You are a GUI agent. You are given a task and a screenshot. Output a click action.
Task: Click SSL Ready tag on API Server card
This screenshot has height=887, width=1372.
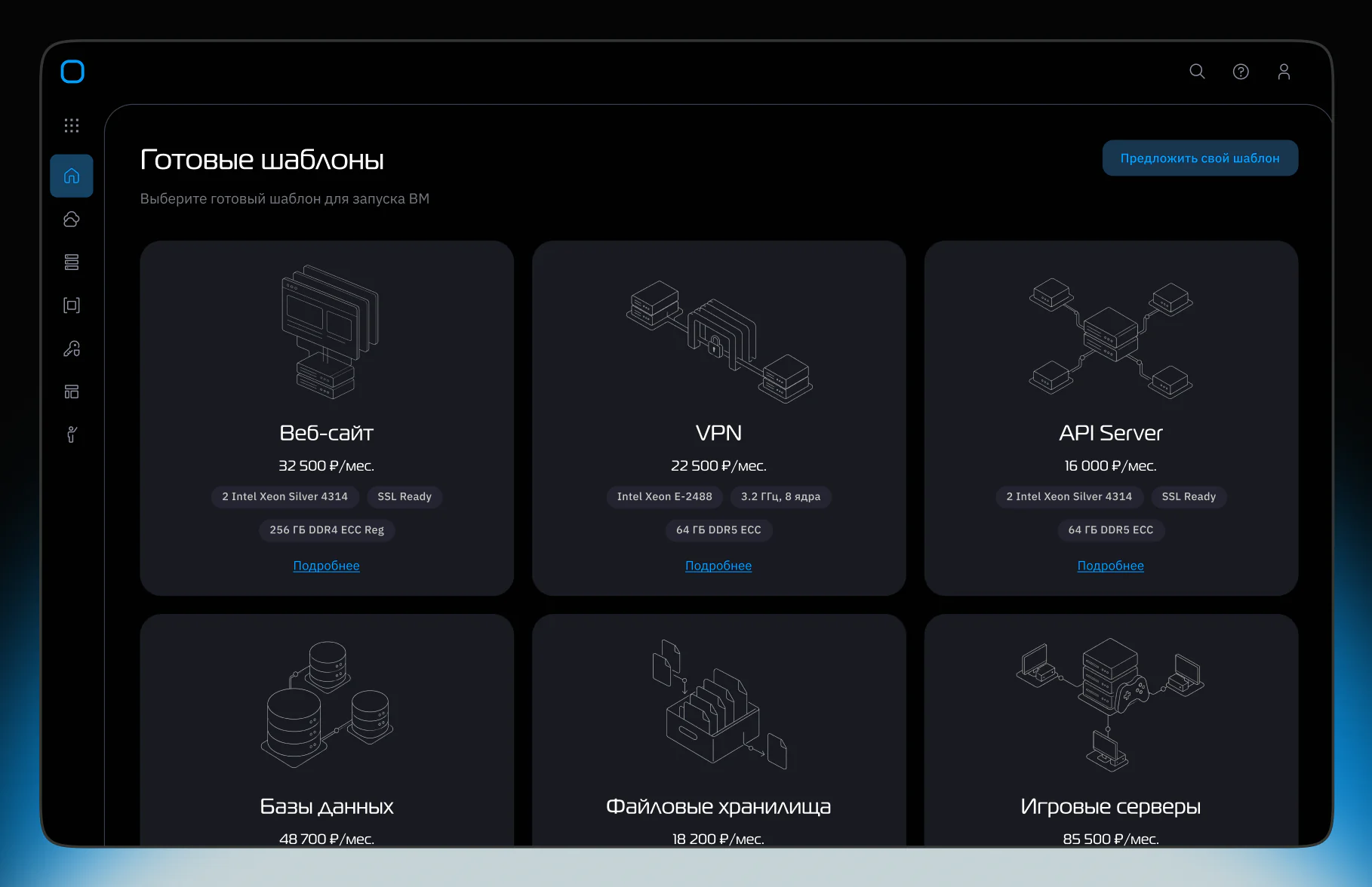point(1189,497)
